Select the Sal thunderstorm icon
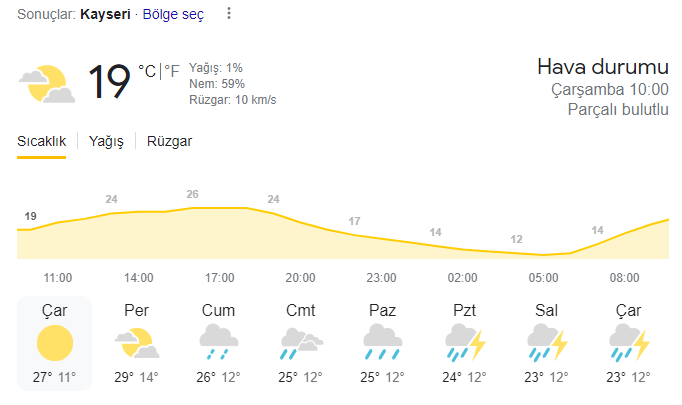 [x=547, y=343]
